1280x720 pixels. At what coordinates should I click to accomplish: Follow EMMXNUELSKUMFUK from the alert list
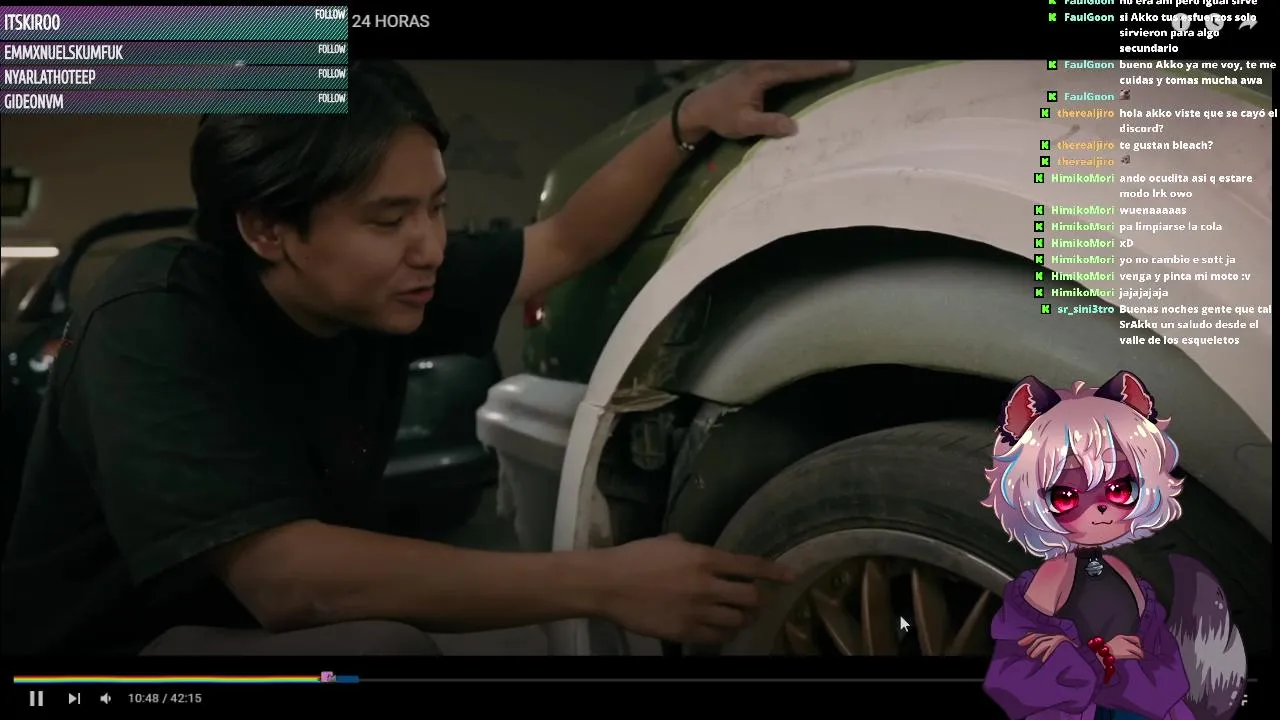tap(331, 49)
